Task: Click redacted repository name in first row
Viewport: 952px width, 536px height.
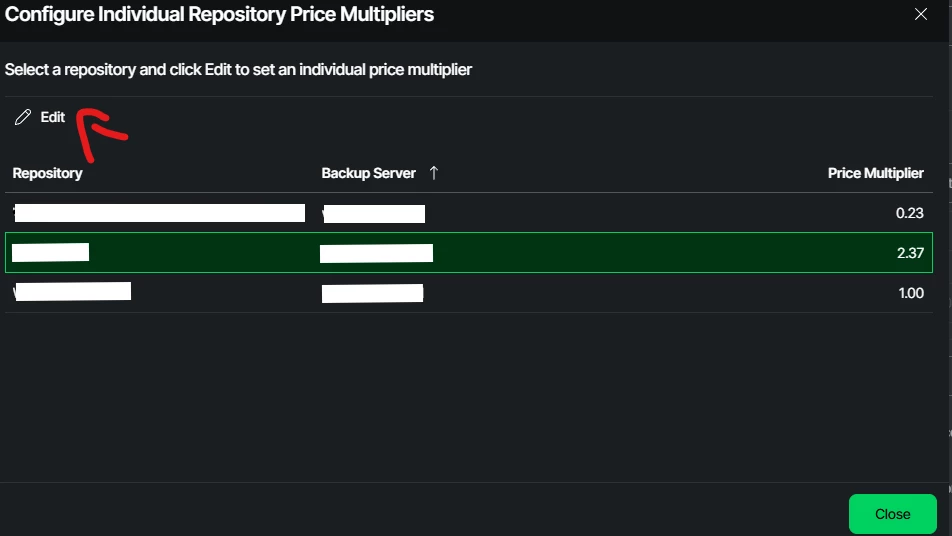Action: pos(159,213)
